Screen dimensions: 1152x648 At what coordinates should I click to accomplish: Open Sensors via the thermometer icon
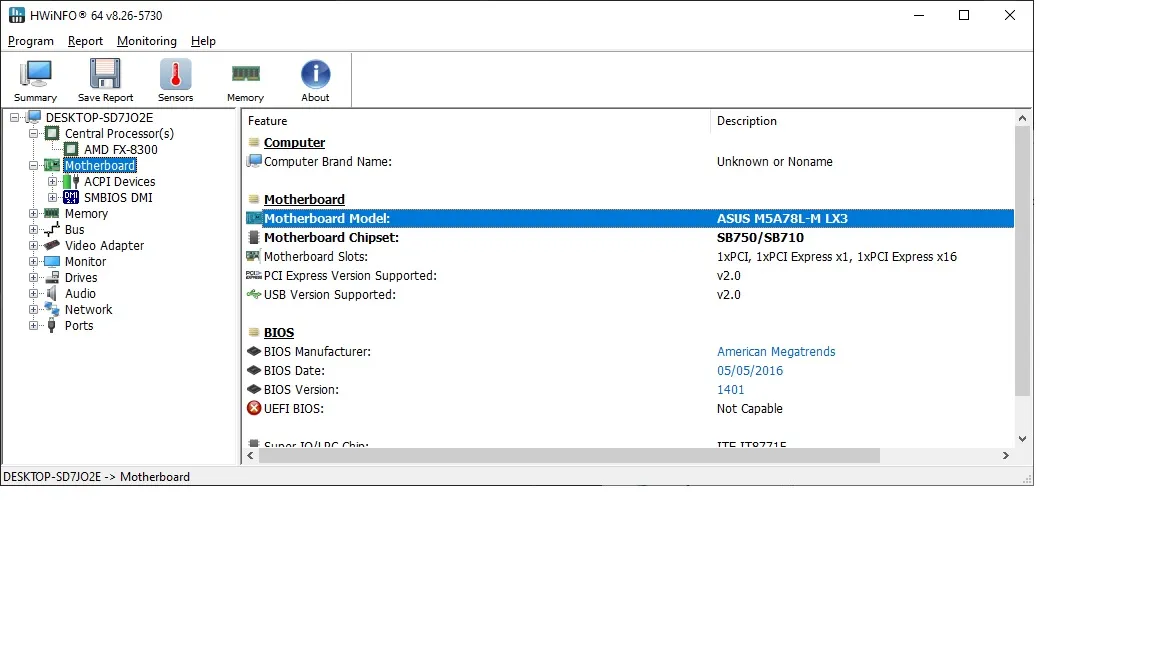coord(175,75)
